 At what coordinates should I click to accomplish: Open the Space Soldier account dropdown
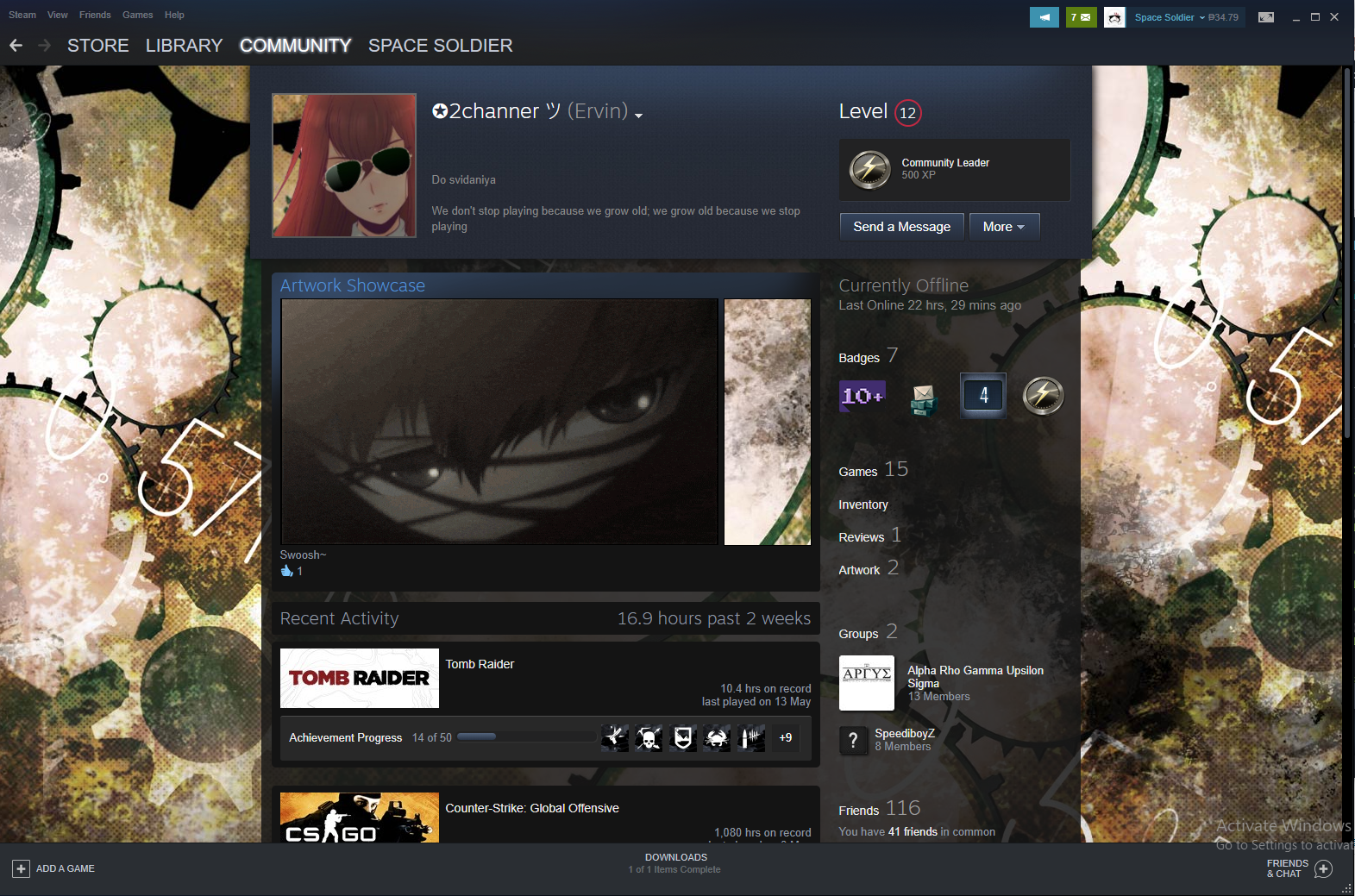click(1185, 17)
